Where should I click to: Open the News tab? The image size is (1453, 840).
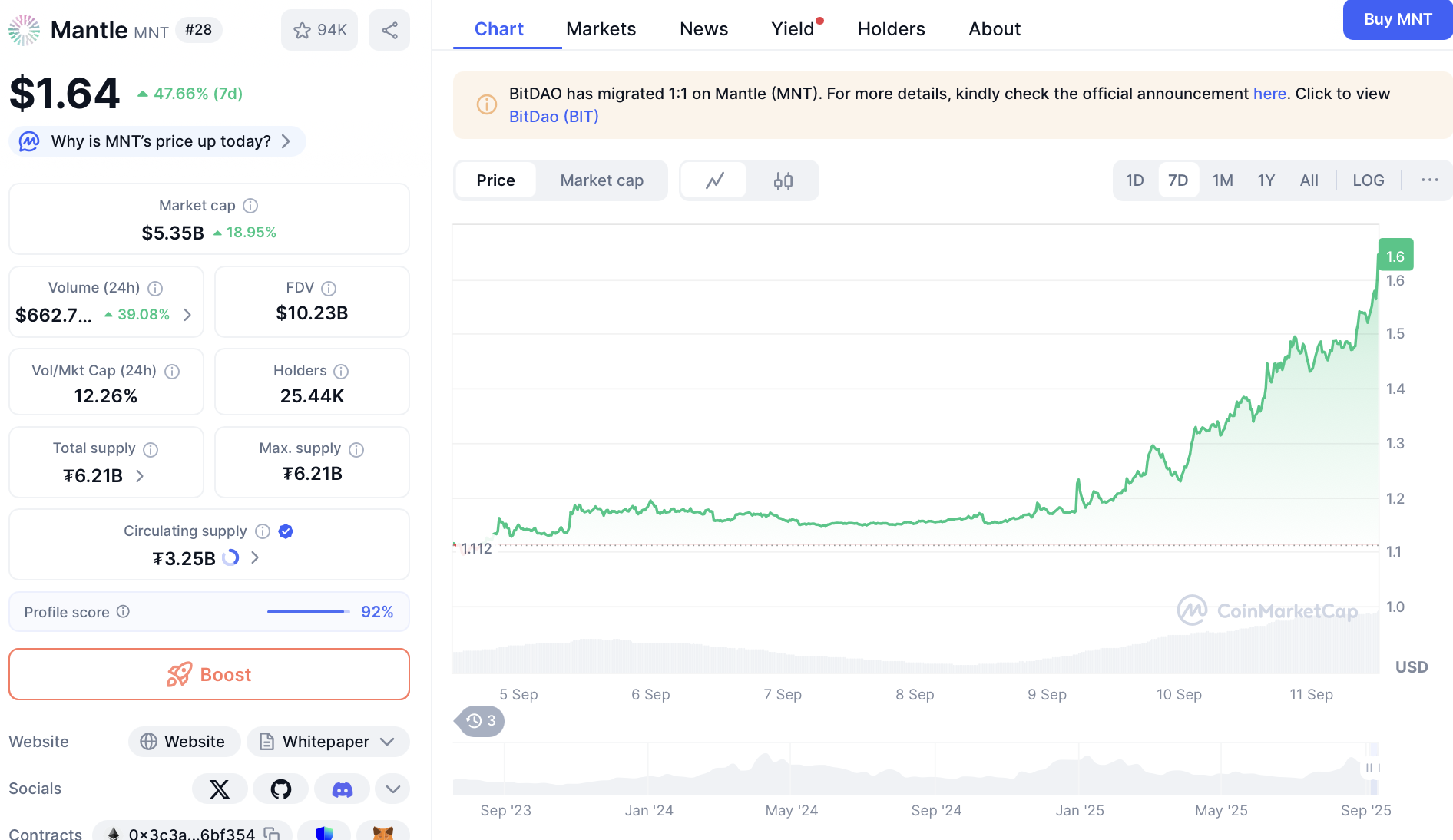(704, 29)
